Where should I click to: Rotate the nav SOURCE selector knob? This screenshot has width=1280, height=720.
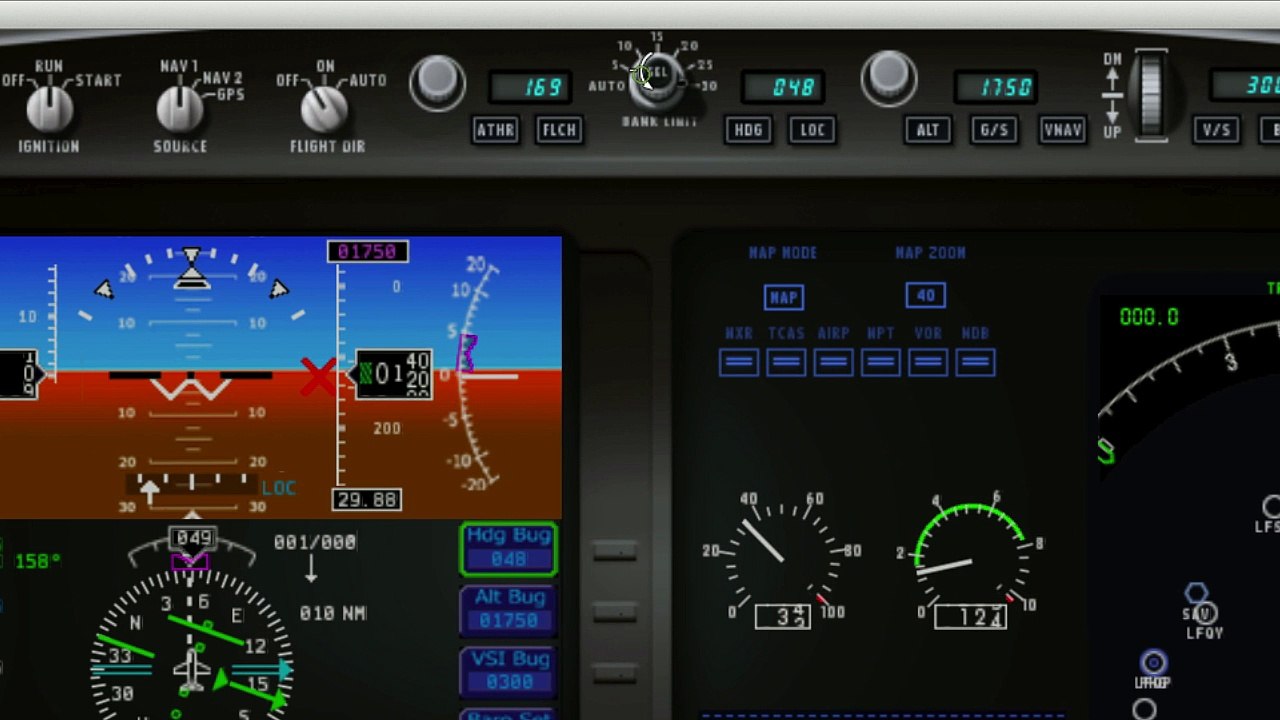[180, 109]
